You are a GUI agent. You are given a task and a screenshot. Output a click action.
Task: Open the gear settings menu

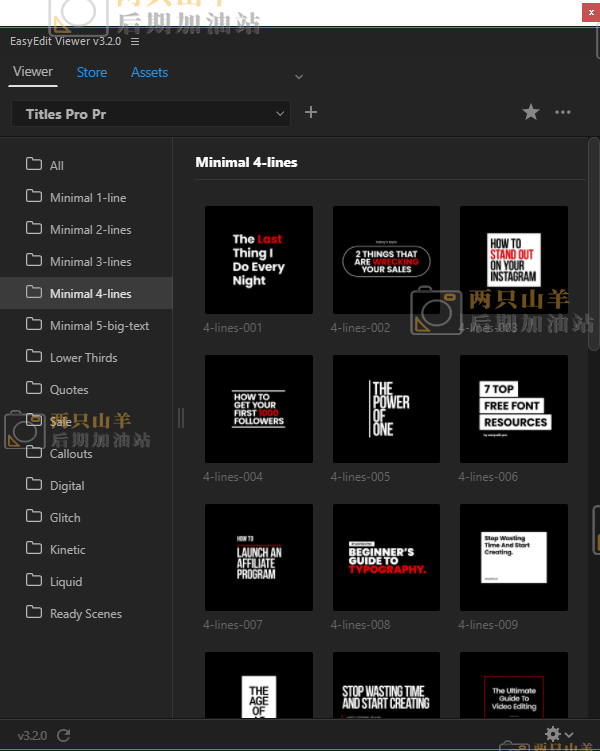pyautogui.click(x=554, y=735)
